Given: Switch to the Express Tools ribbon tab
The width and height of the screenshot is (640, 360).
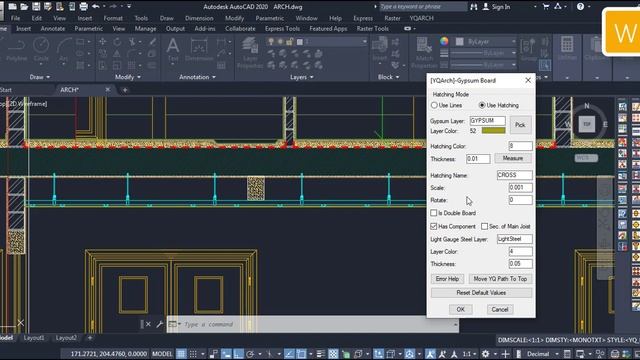Looking at the screenshot, I should [282, 29].
